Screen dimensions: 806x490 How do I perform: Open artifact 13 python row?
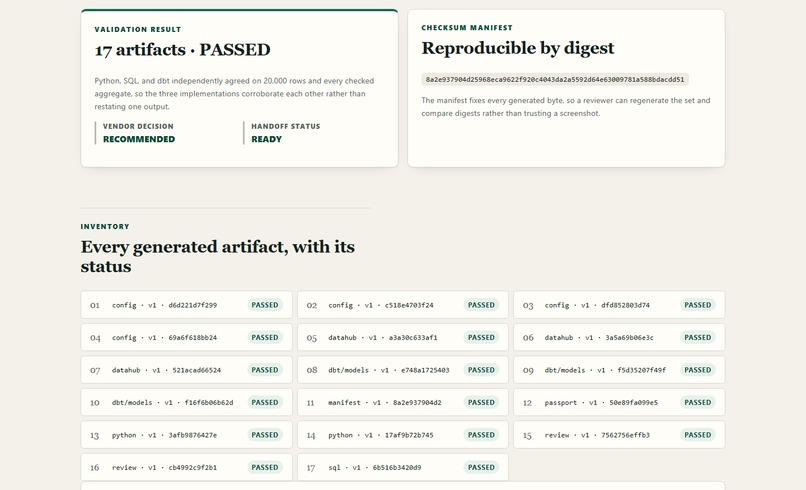pos(186,434)
